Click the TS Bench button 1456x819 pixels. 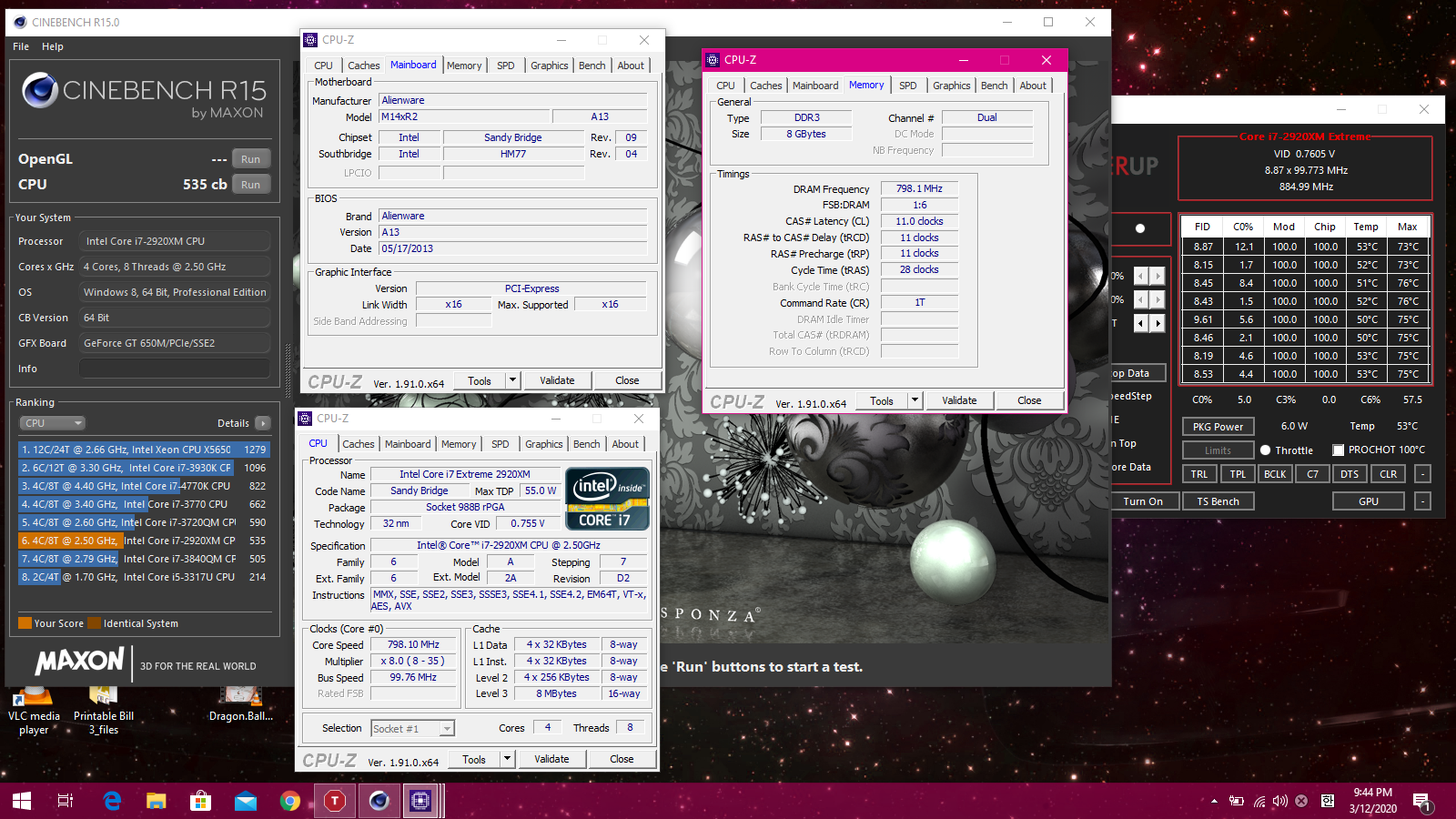click(x=1218, y=501)
